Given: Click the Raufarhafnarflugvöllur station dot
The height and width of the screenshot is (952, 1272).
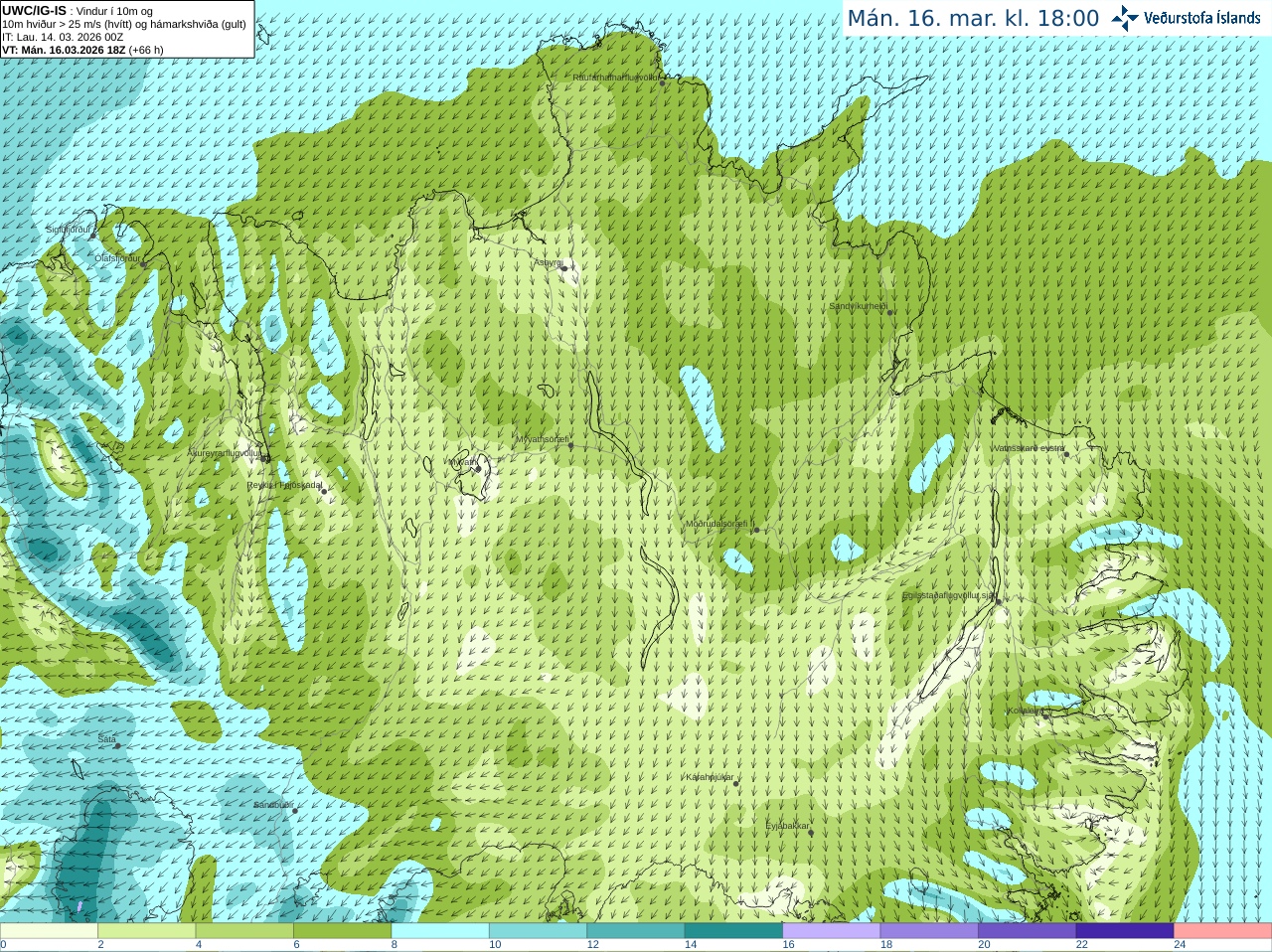Looking at the screenshot, I should [x=663, y=82].
